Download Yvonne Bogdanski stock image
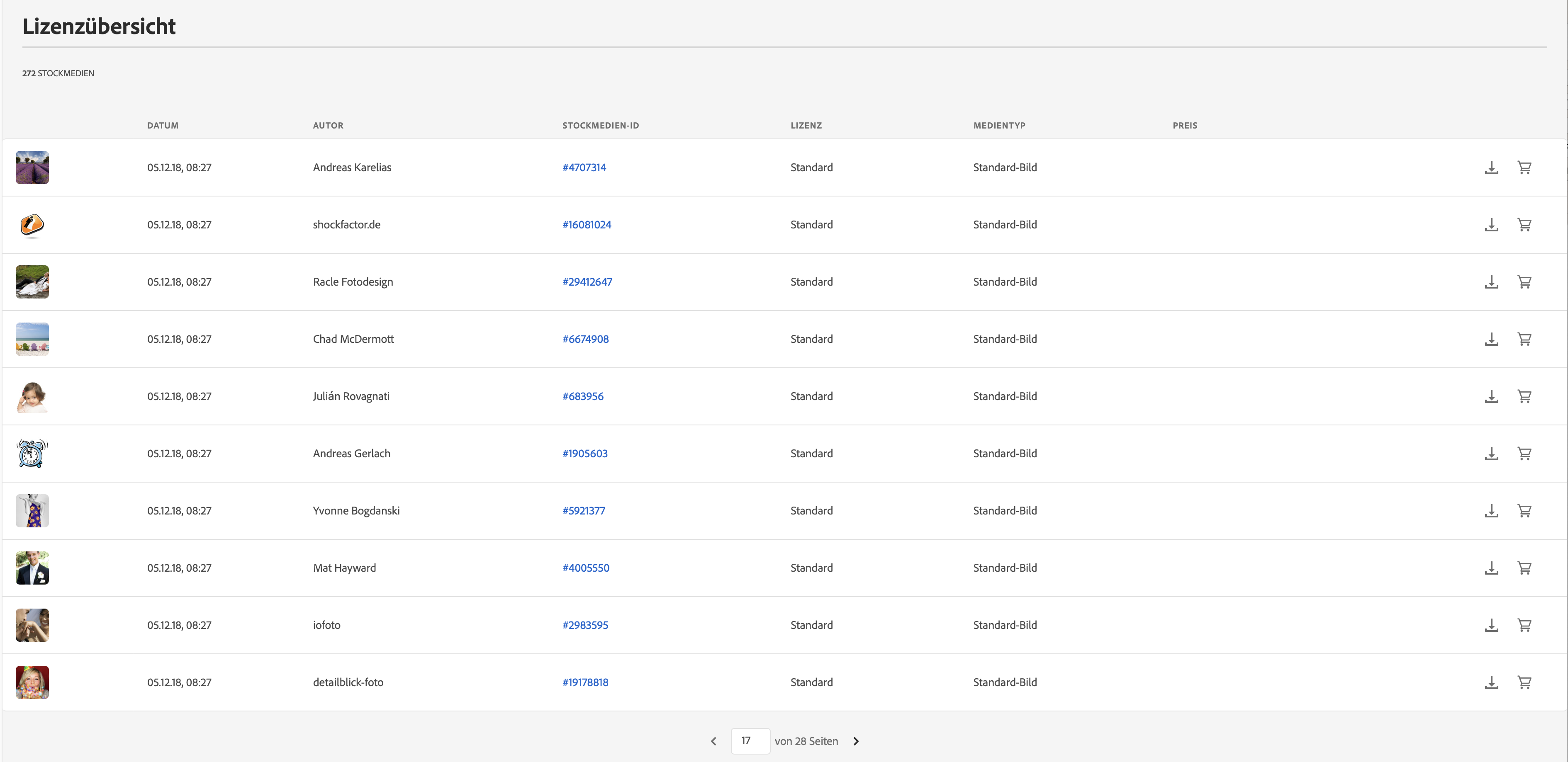Image resolution: width=1568 pixels, height=762 pixels. 1491,510
